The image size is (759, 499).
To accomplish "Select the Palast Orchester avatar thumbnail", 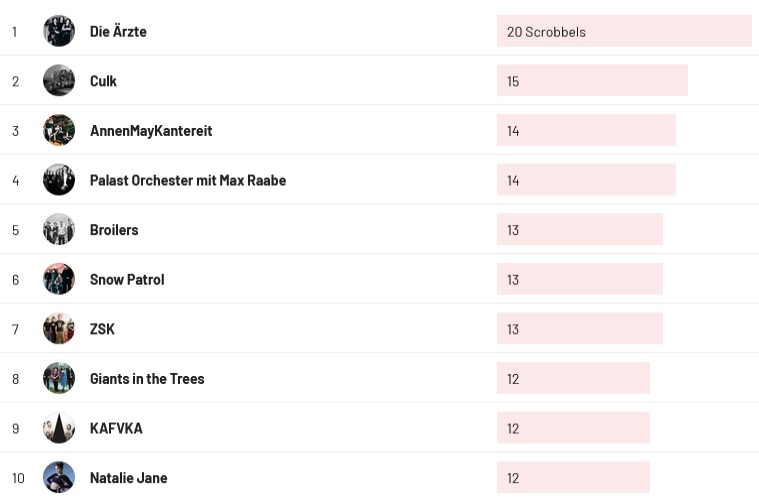I will (59, 180).
